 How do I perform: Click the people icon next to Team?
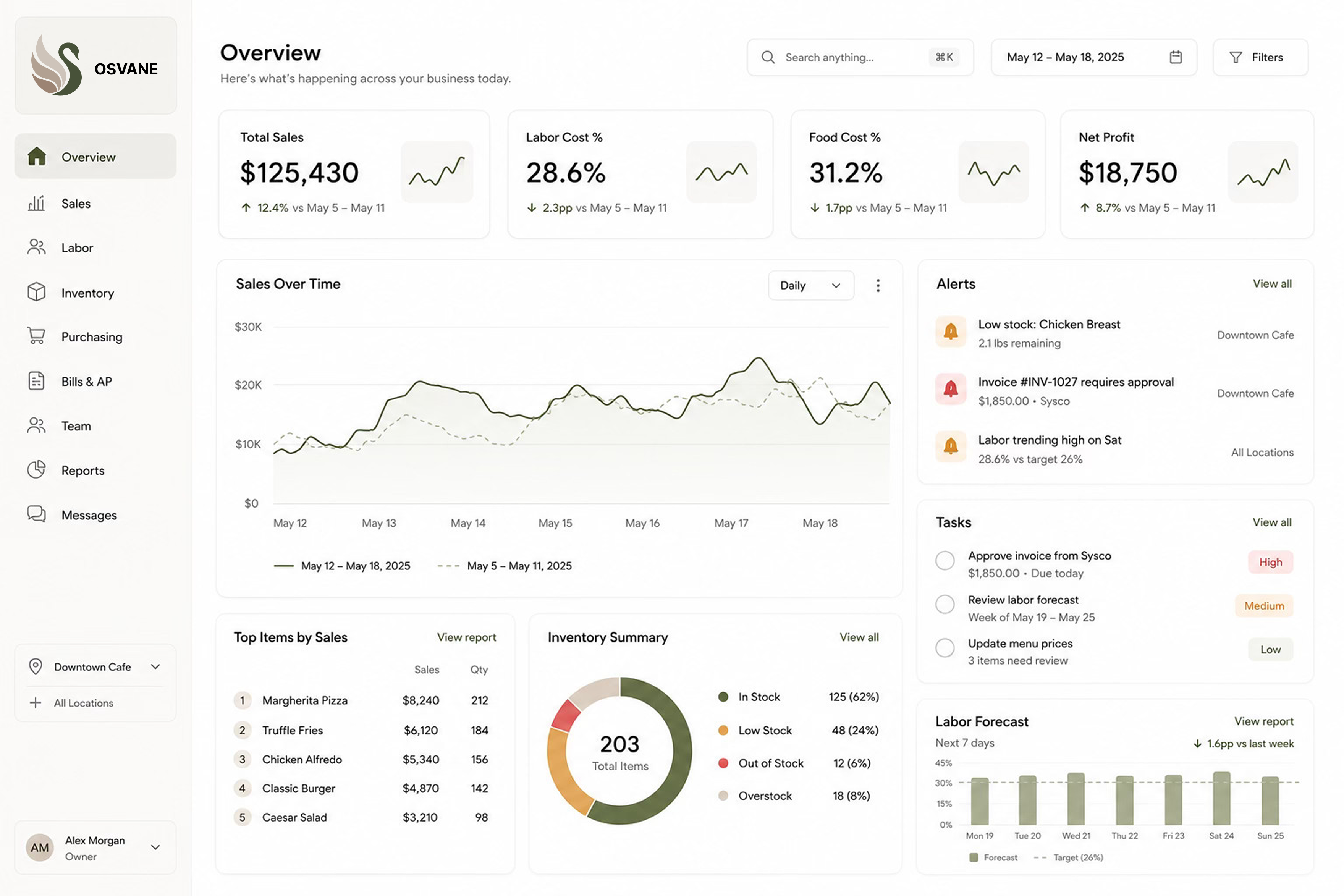(37, 425)
